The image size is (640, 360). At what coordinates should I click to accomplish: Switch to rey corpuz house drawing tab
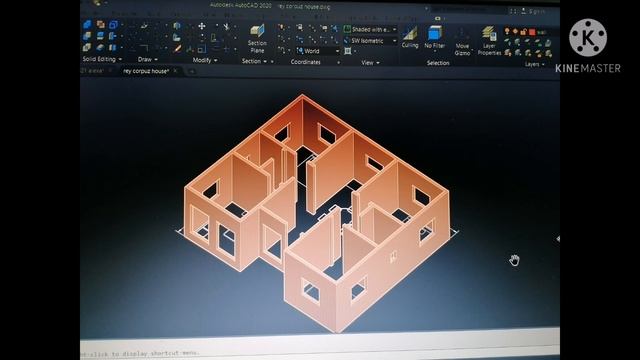(146, 71)
